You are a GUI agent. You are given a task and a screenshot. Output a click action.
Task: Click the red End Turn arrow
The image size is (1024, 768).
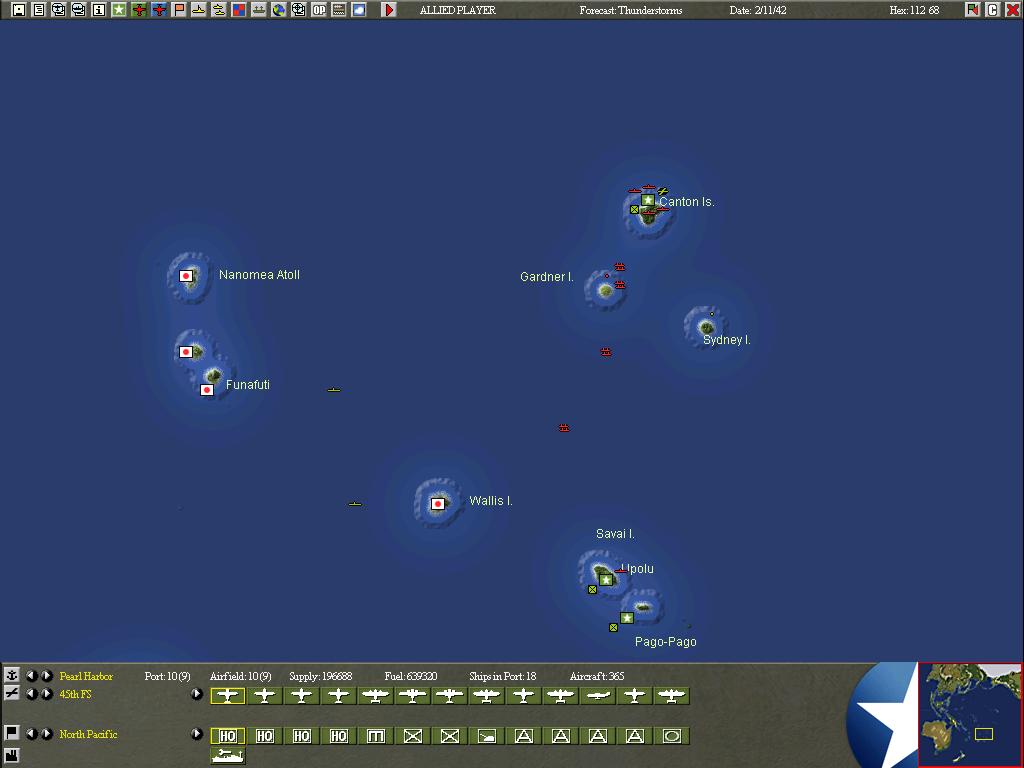click(389, 10)
